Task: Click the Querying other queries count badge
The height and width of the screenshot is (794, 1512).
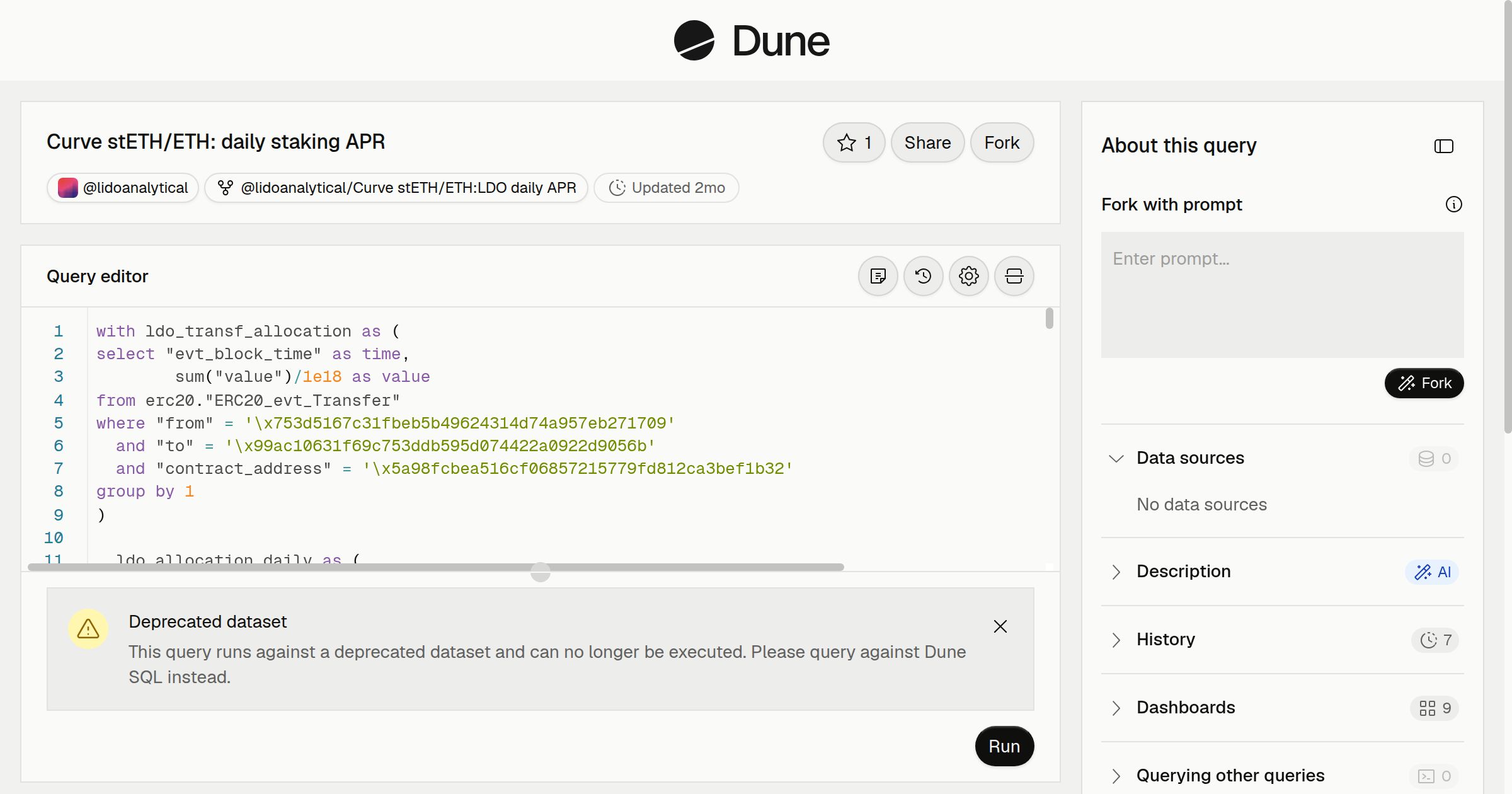Action: tap(1434, 776)
